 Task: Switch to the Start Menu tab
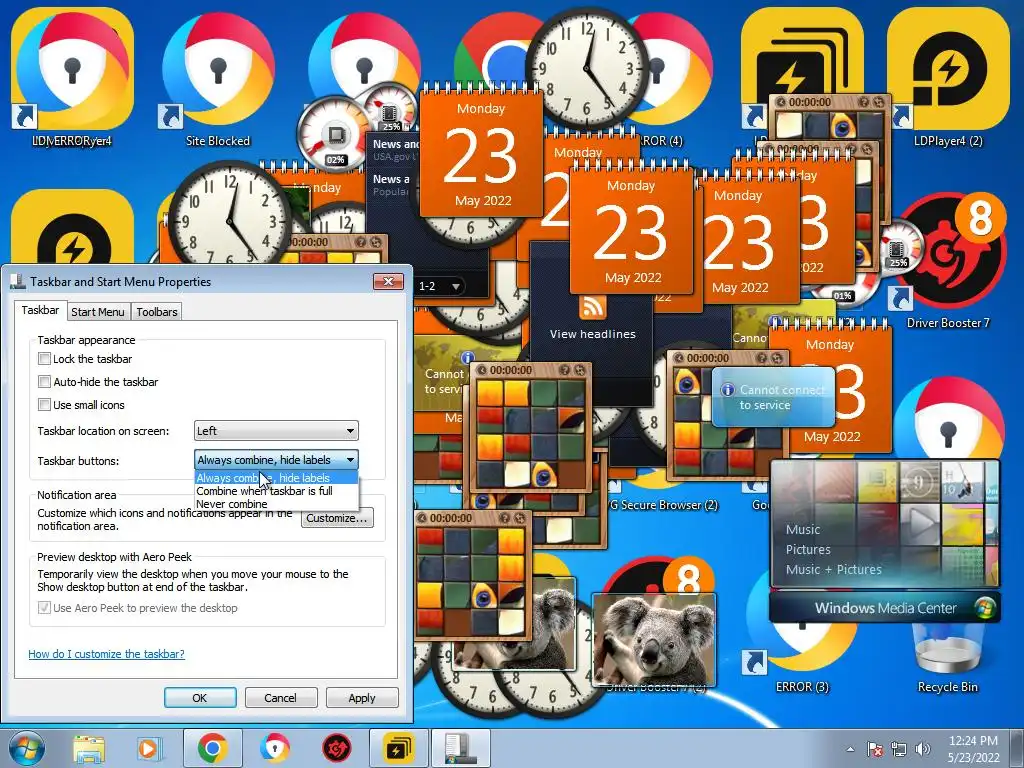pos(98,312)
